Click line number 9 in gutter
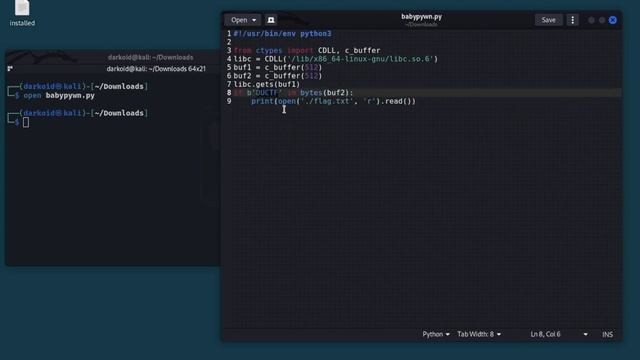This screenshot has width=640, height=360. (229, 101)
